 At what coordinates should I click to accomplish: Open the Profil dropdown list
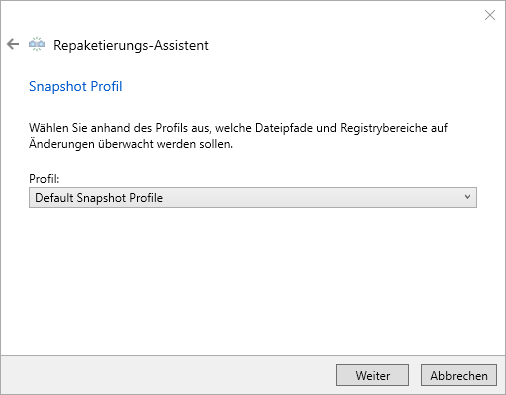point(253,197)
